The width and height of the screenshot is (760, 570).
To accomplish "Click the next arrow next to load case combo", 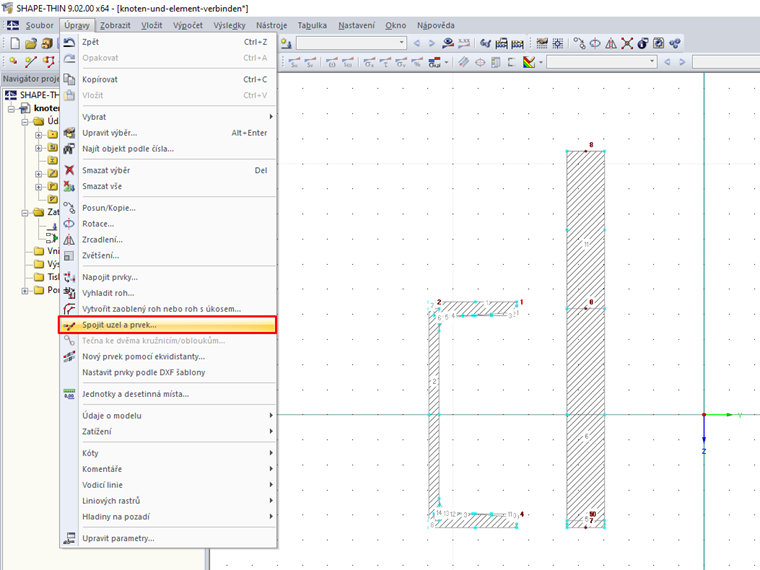I will 431,44.
